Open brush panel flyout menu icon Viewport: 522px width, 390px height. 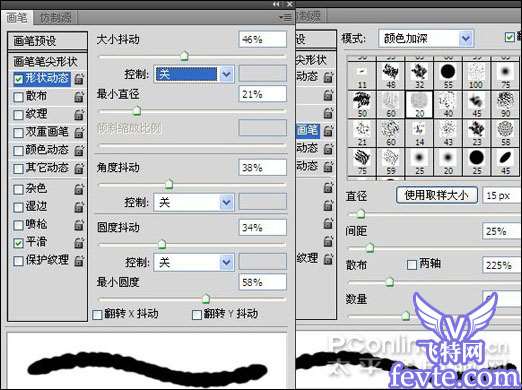[286, 17]
